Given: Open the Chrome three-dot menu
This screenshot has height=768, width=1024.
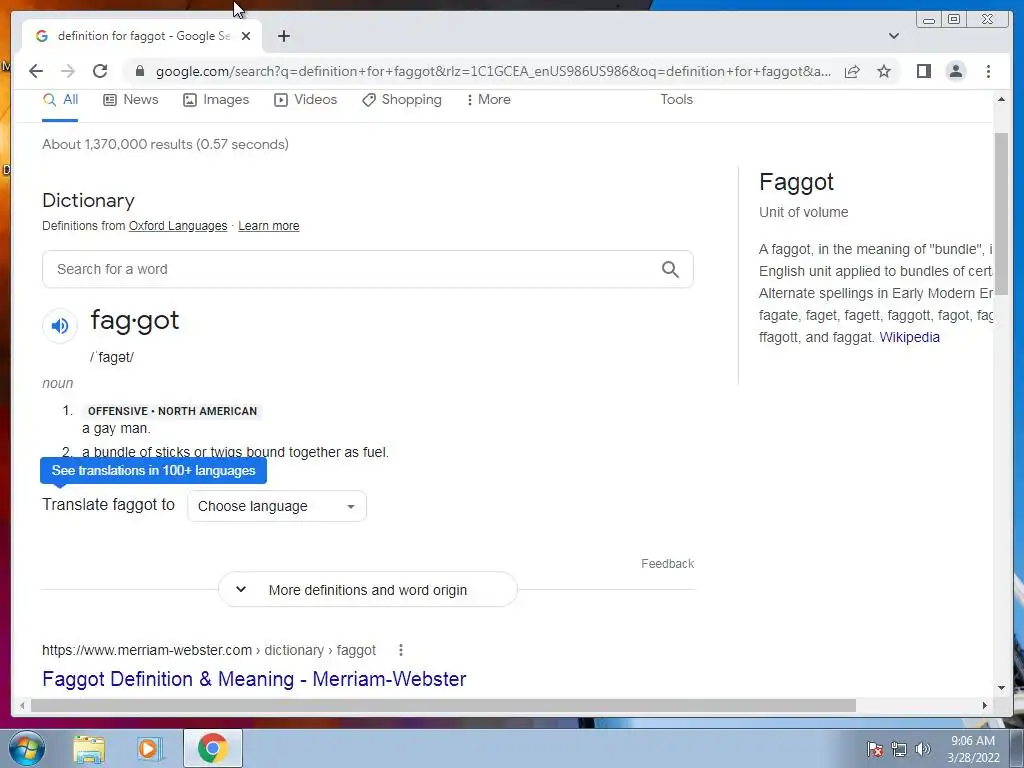Looking at the screenshot, I should [988, 71].
